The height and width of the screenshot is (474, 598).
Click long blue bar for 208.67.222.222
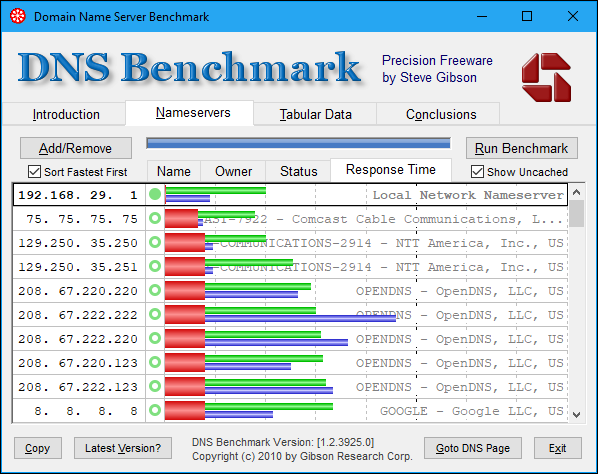click(300, 318)
